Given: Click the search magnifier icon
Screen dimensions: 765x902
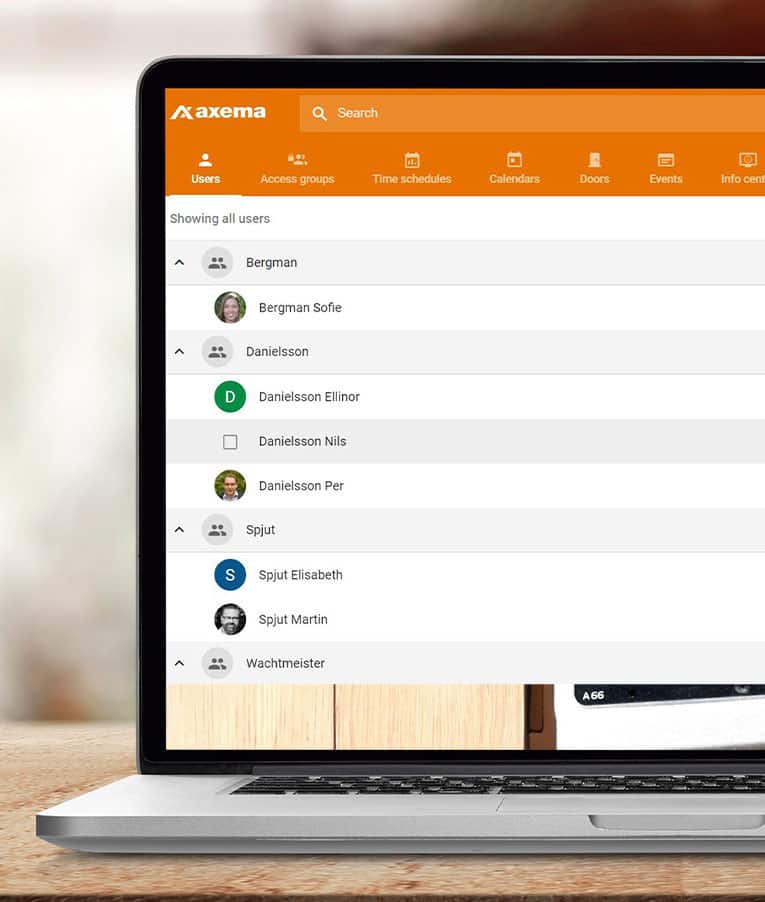Looking at the screenshot, I should point(319,113).
